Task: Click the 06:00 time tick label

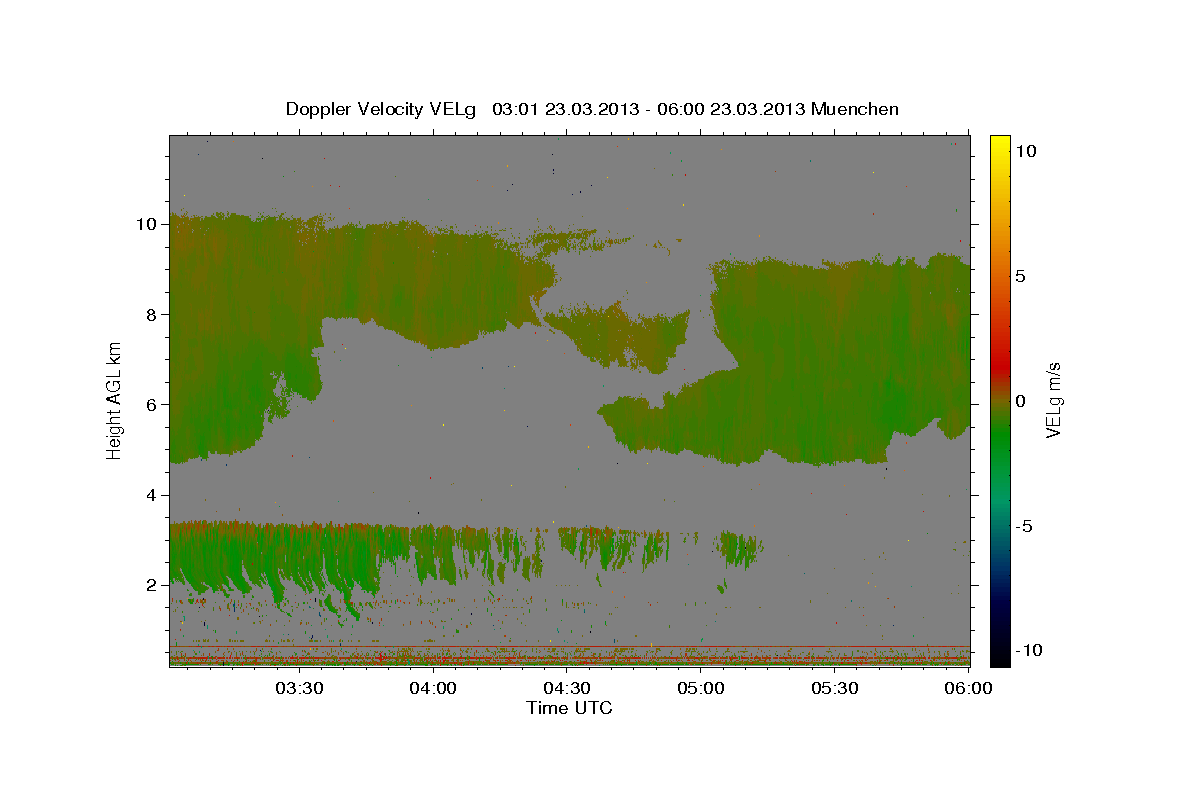Action: [x=969, y=688]
